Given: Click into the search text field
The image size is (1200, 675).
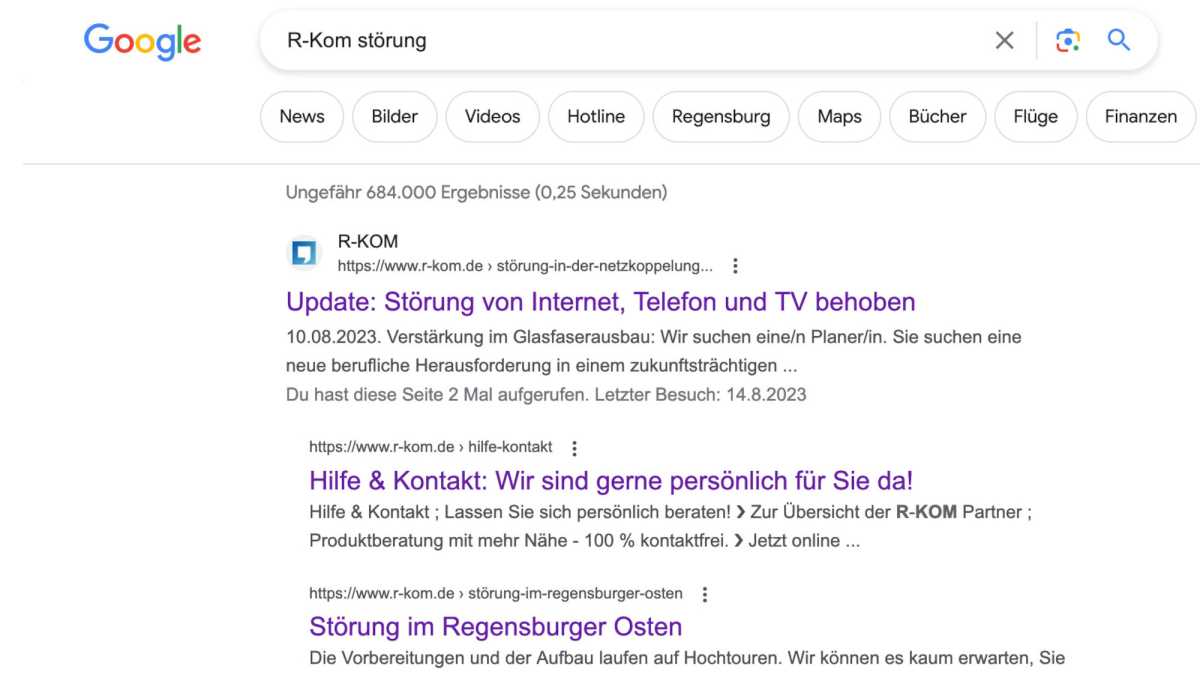Looking at the screenshot, I should (x=620, y=41).
